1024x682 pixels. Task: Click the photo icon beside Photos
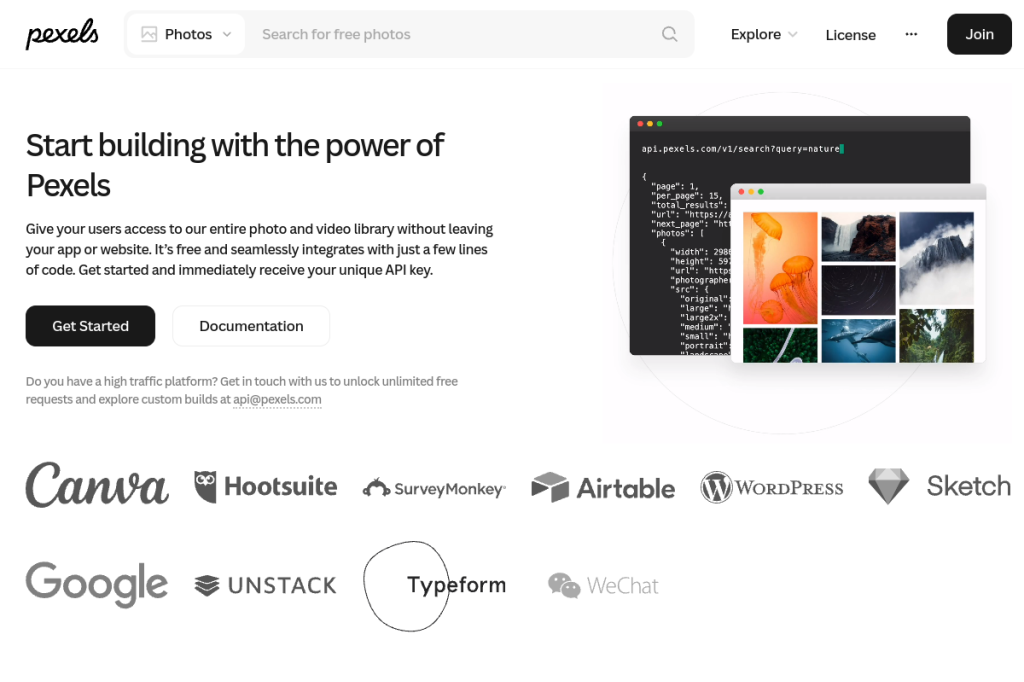point(149,34)
